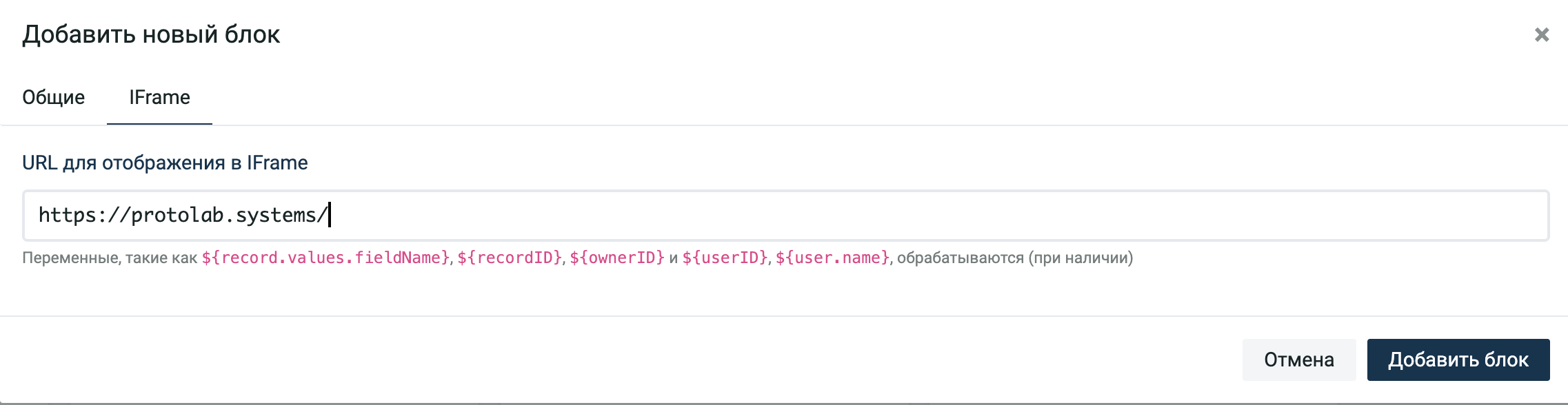Select the IFrame tab

[159, 97]
